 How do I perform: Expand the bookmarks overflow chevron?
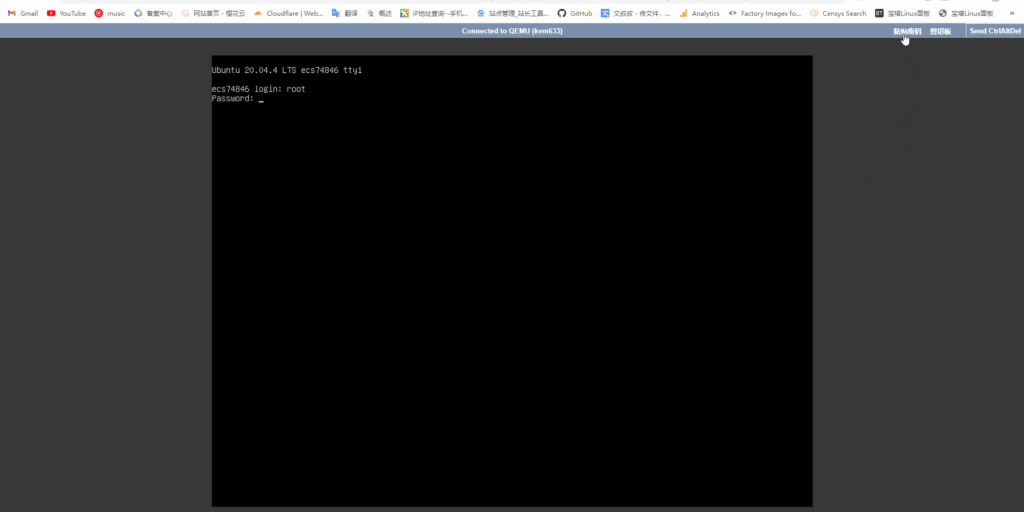tap(1012, 13)
